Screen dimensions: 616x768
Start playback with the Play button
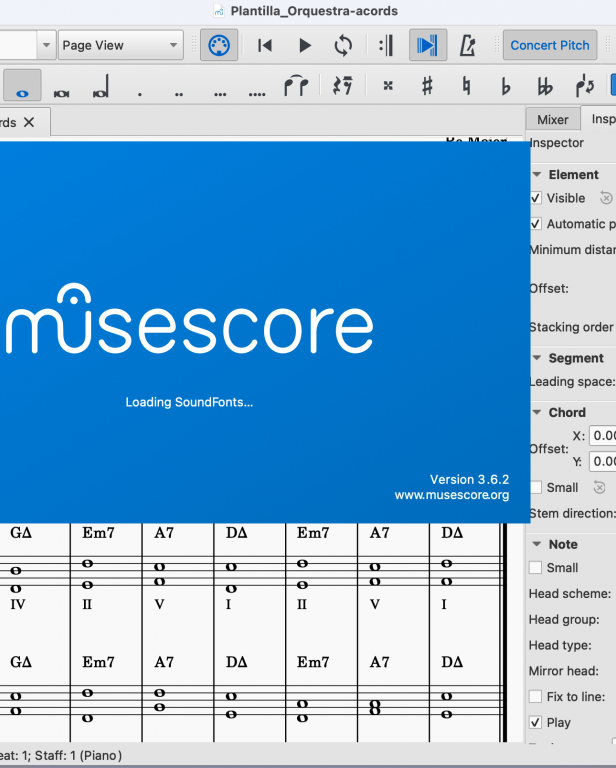(305, 46)
